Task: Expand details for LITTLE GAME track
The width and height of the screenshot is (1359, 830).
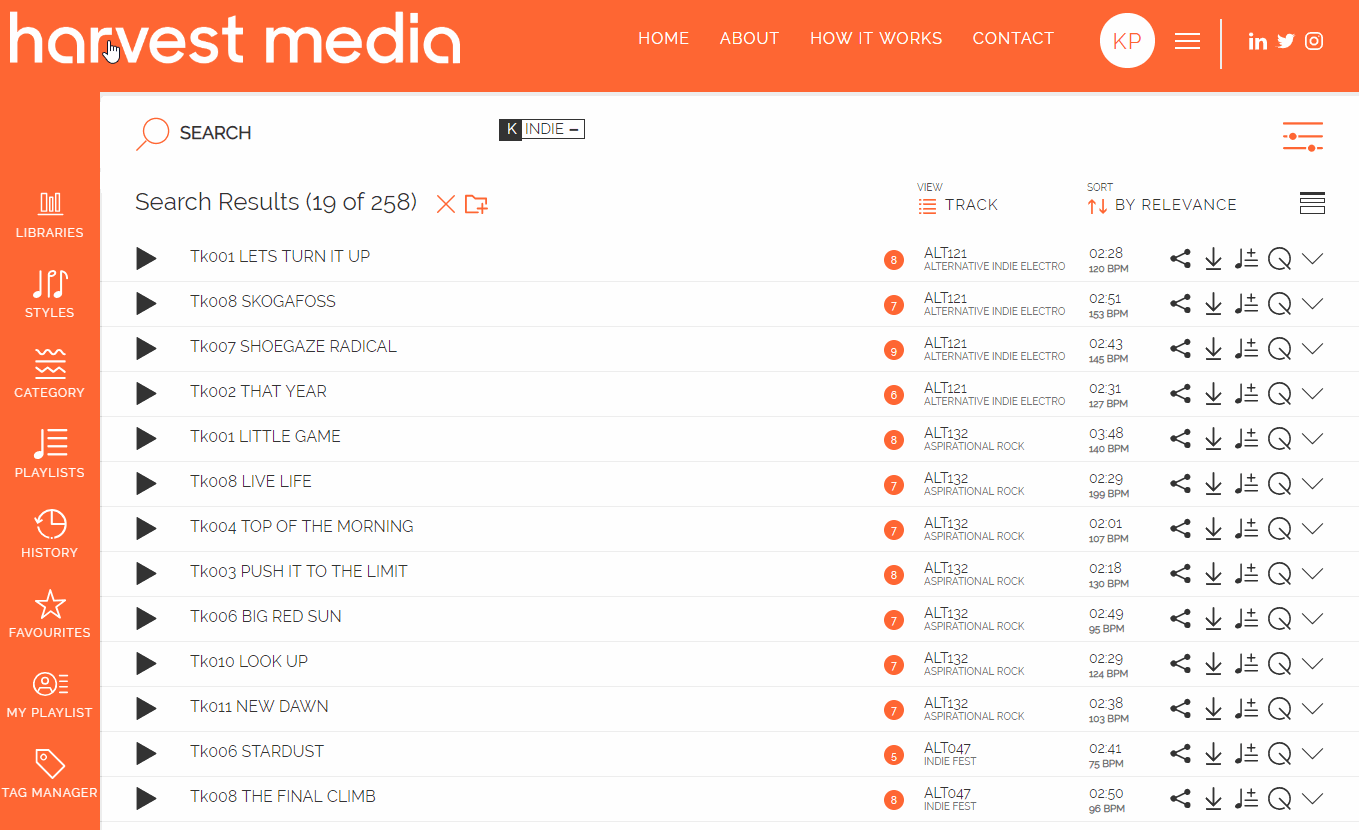Action: [1313, 439]
